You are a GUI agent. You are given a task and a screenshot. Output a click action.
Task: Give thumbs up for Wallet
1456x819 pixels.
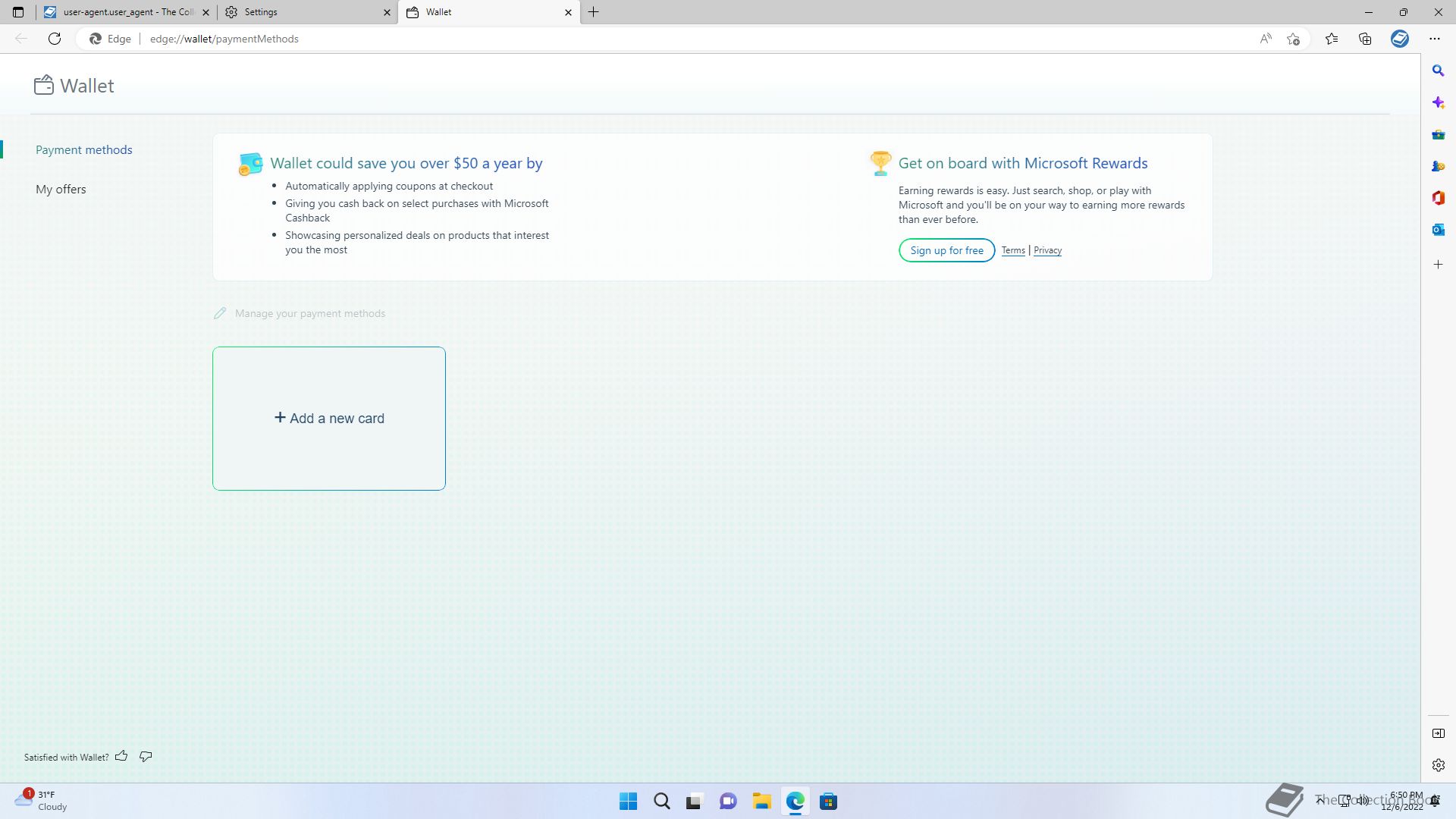[121, 756]
